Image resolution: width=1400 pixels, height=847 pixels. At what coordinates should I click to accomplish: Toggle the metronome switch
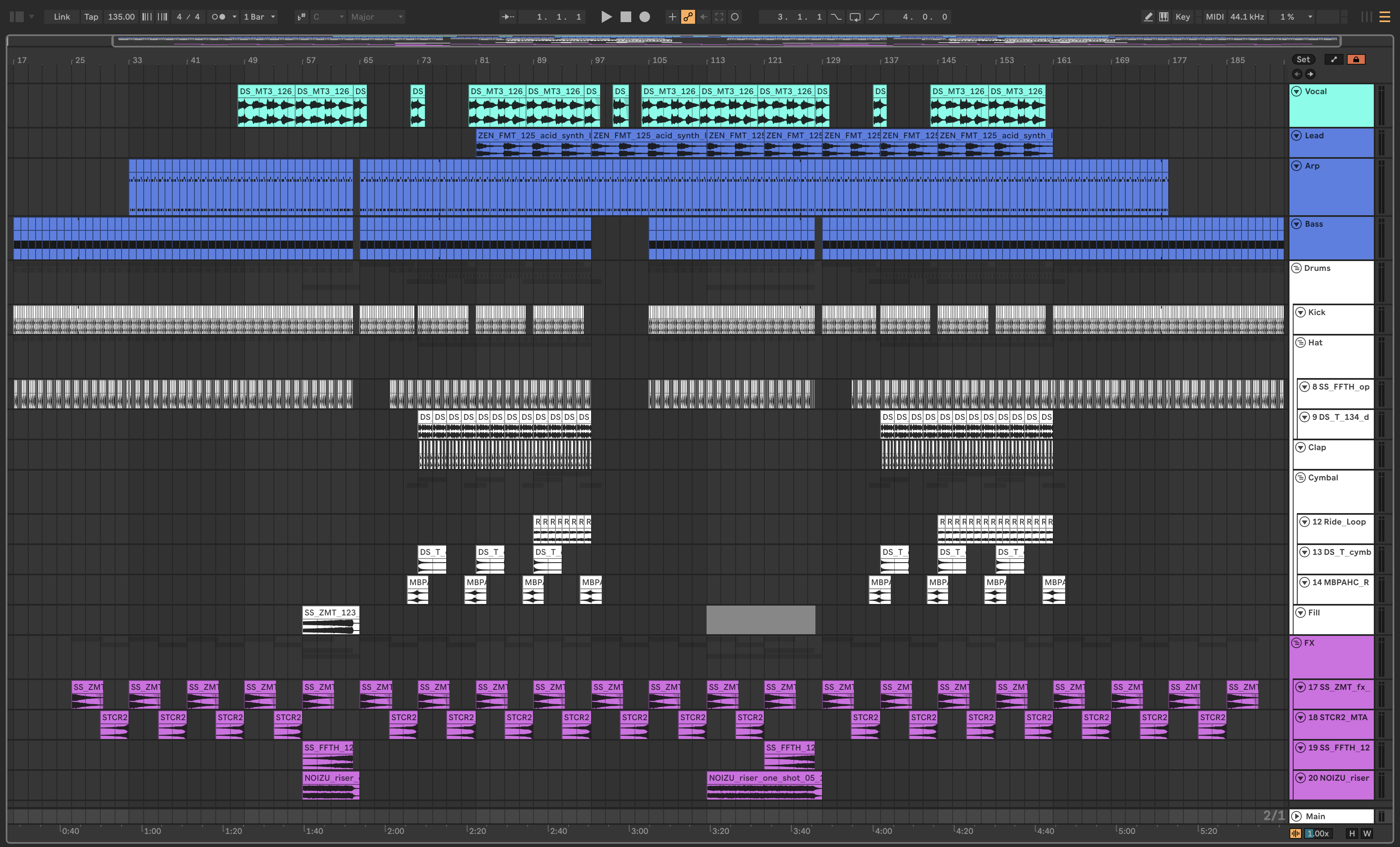(218, 17)
